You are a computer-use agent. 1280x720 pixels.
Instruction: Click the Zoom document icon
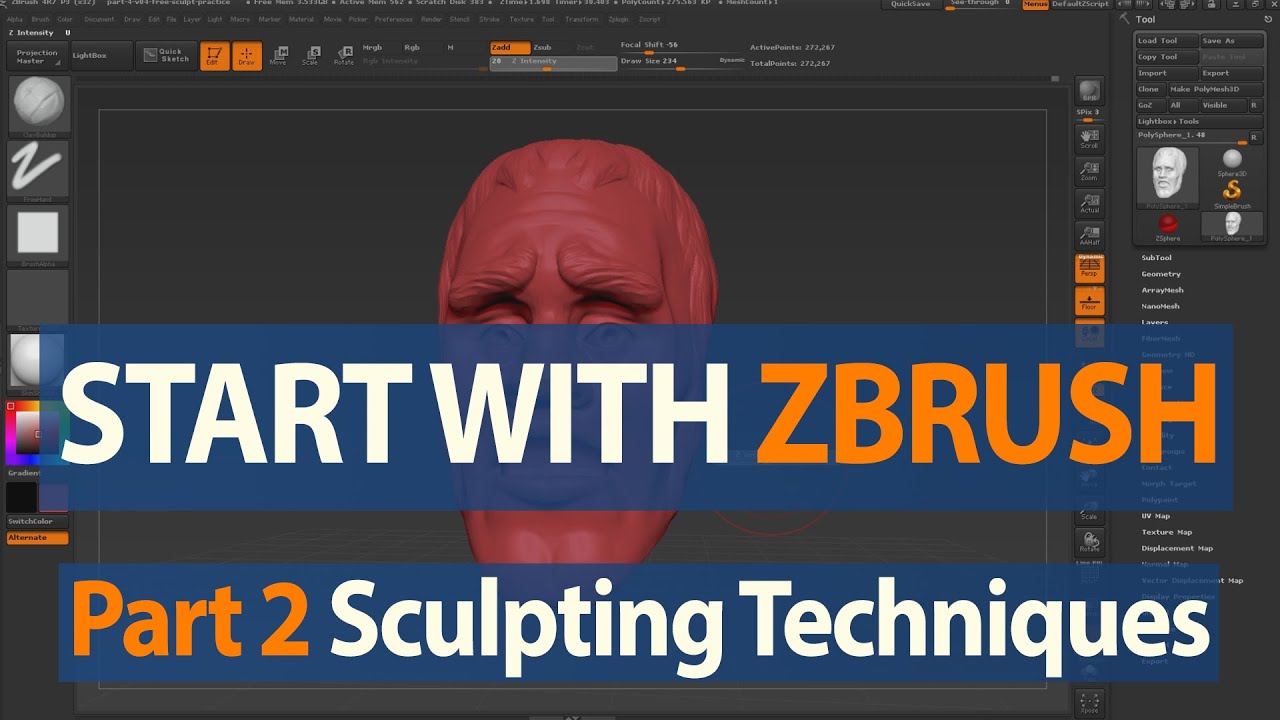coord(1089,171)
